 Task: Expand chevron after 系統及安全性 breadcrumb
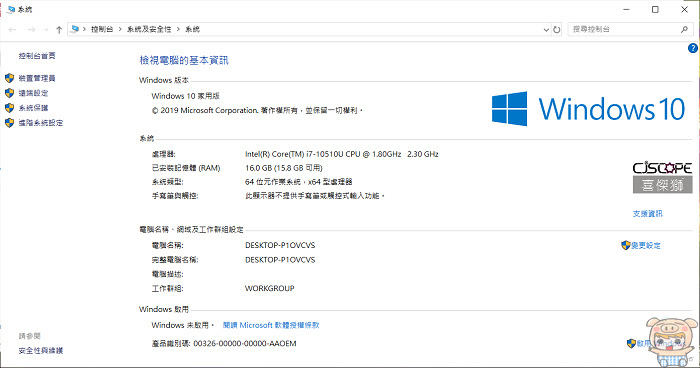pos(178,29)
